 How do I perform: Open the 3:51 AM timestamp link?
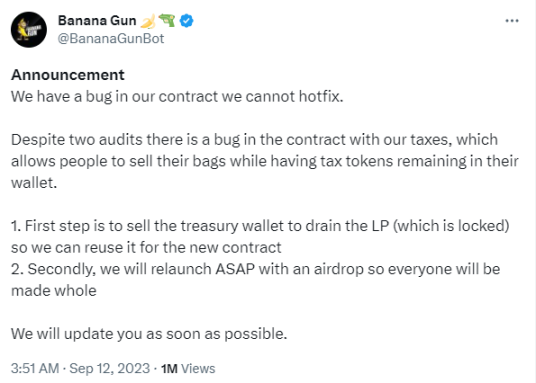[x=35, y=368]
